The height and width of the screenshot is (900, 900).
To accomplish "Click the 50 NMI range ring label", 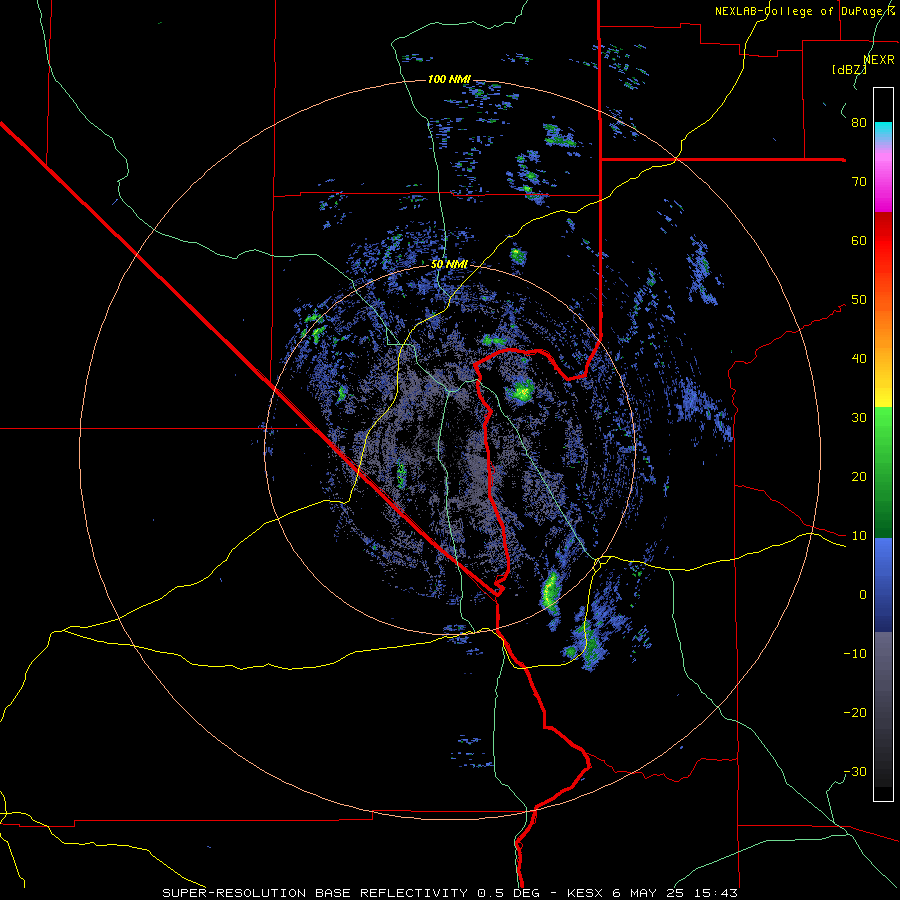I will (449, 264).
